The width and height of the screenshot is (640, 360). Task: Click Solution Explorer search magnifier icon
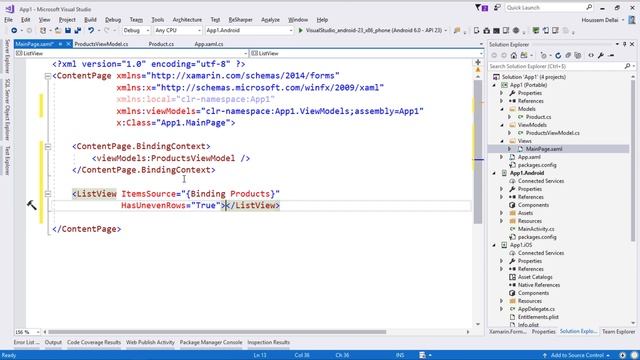click(x=627, y=66)
